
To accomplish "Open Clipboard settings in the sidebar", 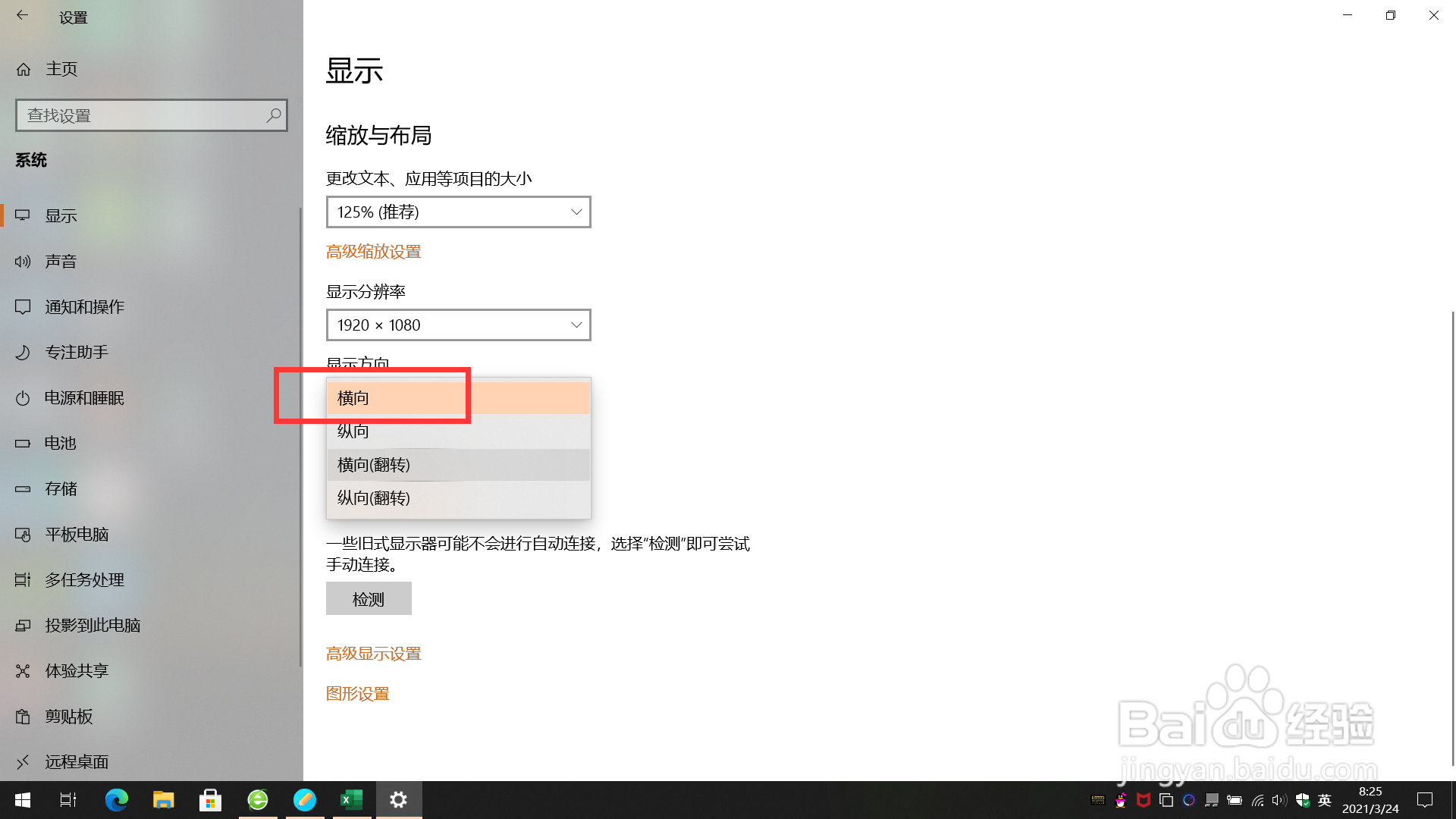I will (x=69, y=716).
